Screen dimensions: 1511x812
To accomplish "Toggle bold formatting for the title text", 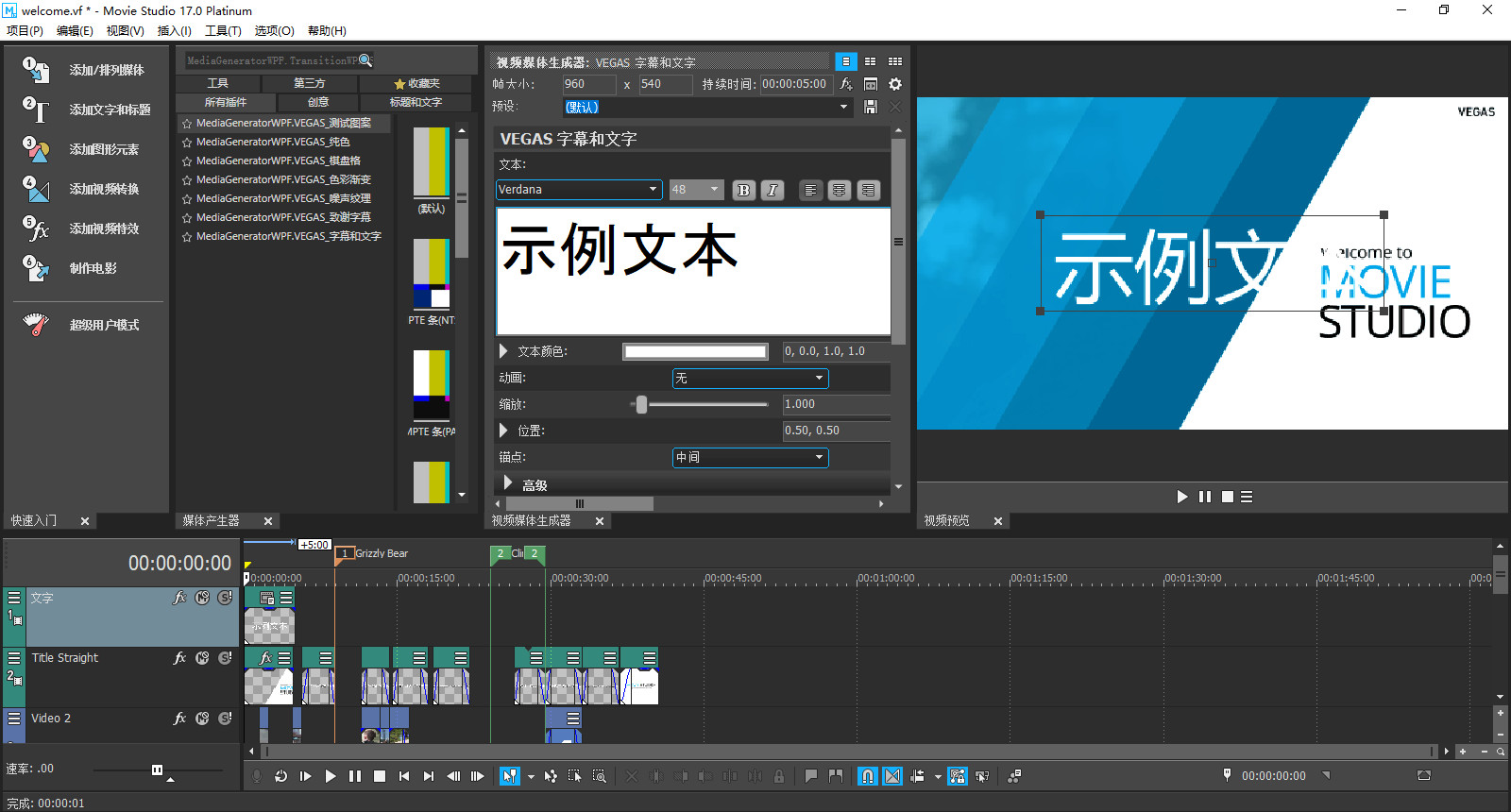I will pos(743,190).
